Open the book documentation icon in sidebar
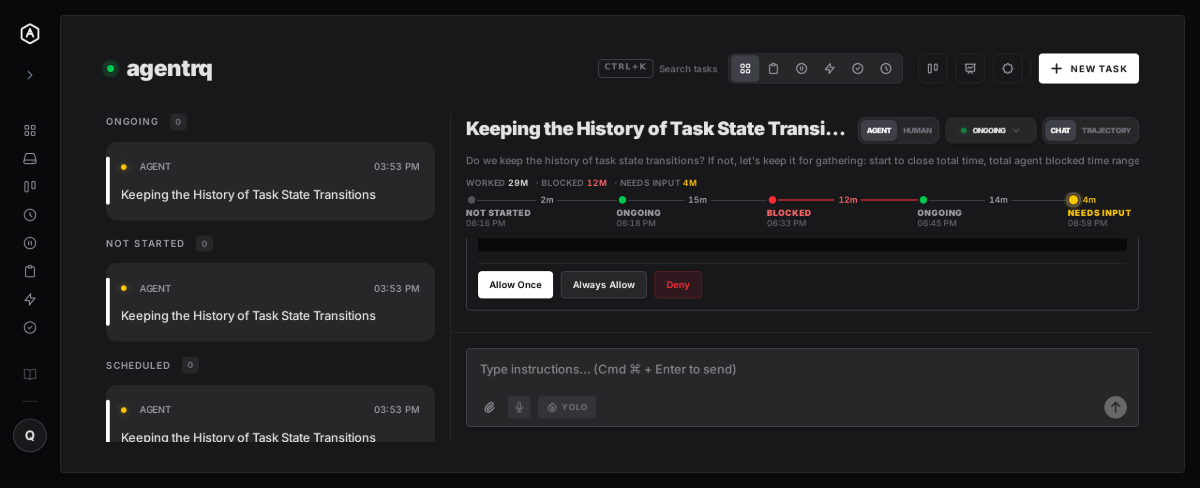The height and width of the screenshot is (488, 1200). coord(30,374)
